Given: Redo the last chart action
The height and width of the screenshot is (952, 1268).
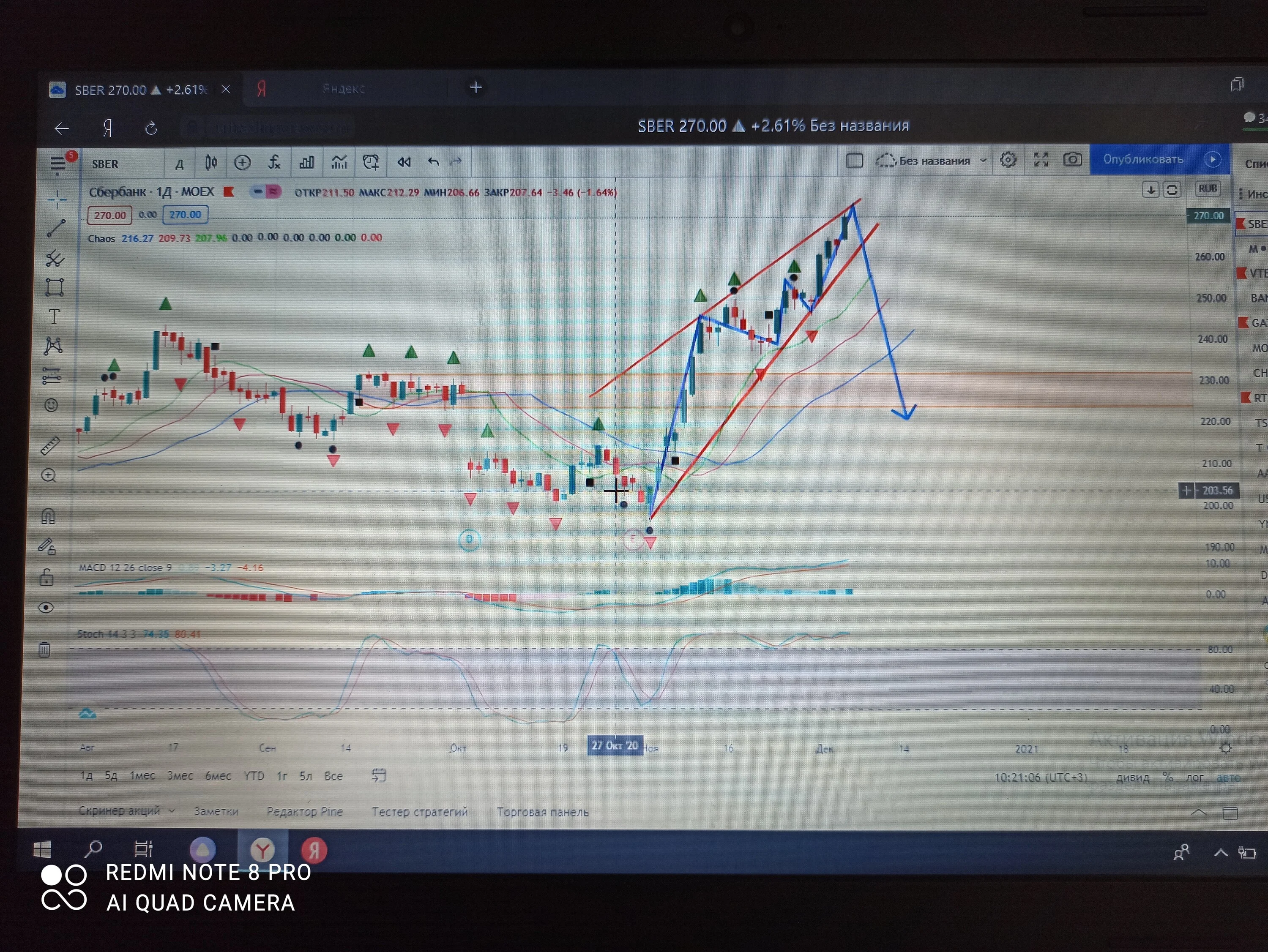Looking at the screenshot, I should pyautogui.click(x=456, y=162).
